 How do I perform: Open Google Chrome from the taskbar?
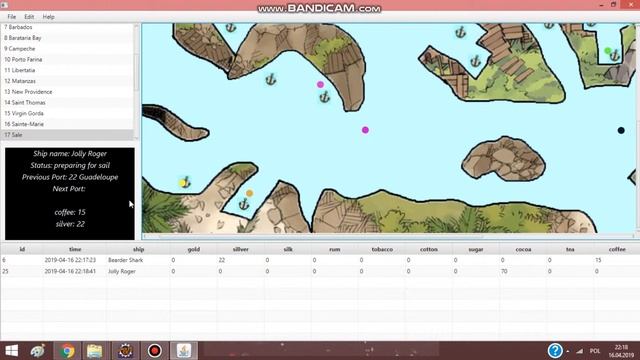[x=67, y=351]
